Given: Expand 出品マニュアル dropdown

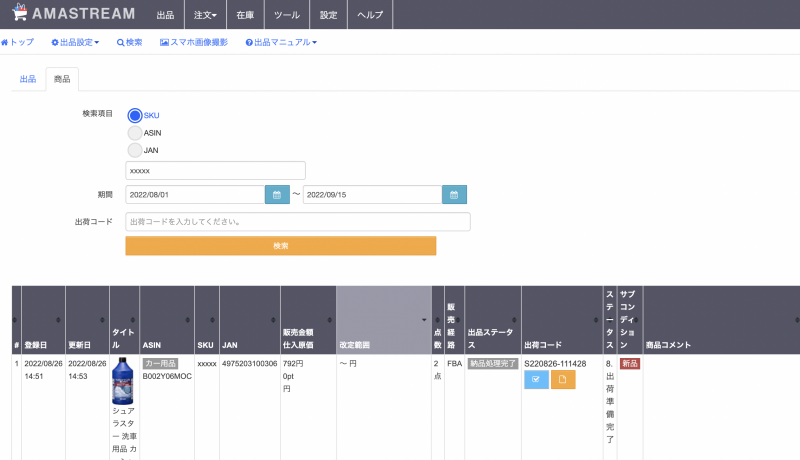Looking at the screenshot, I should (281, 42).
